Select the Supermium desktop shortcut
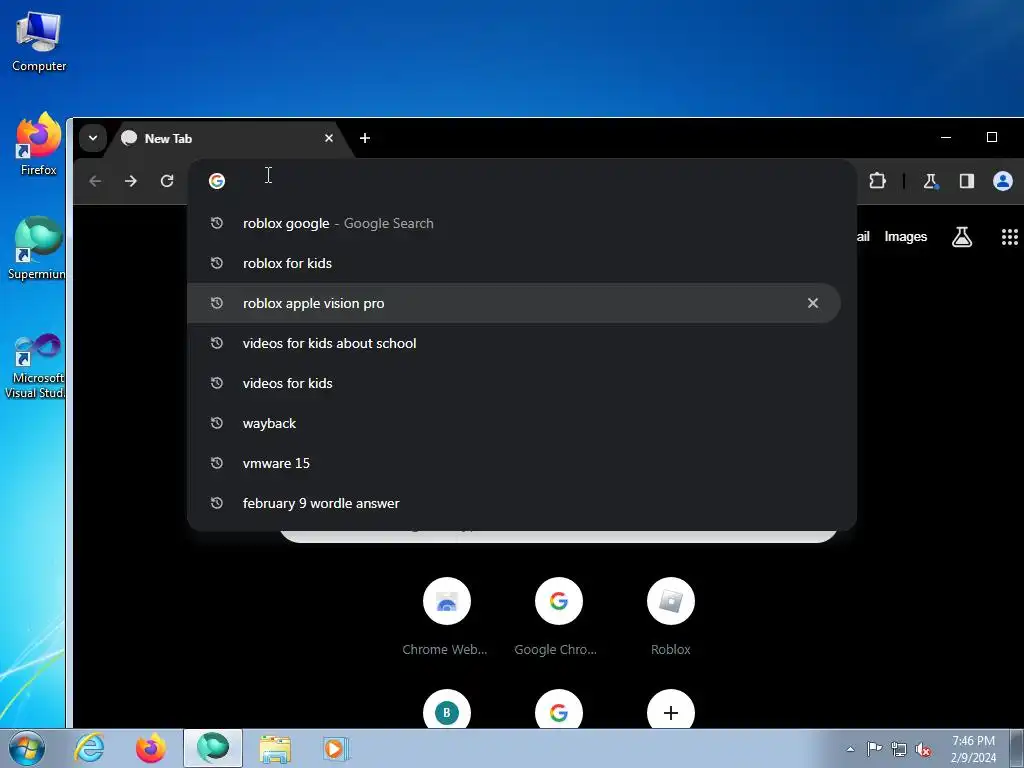The height and width of the screenshot is (768, 1024). (x=37, y=249)
